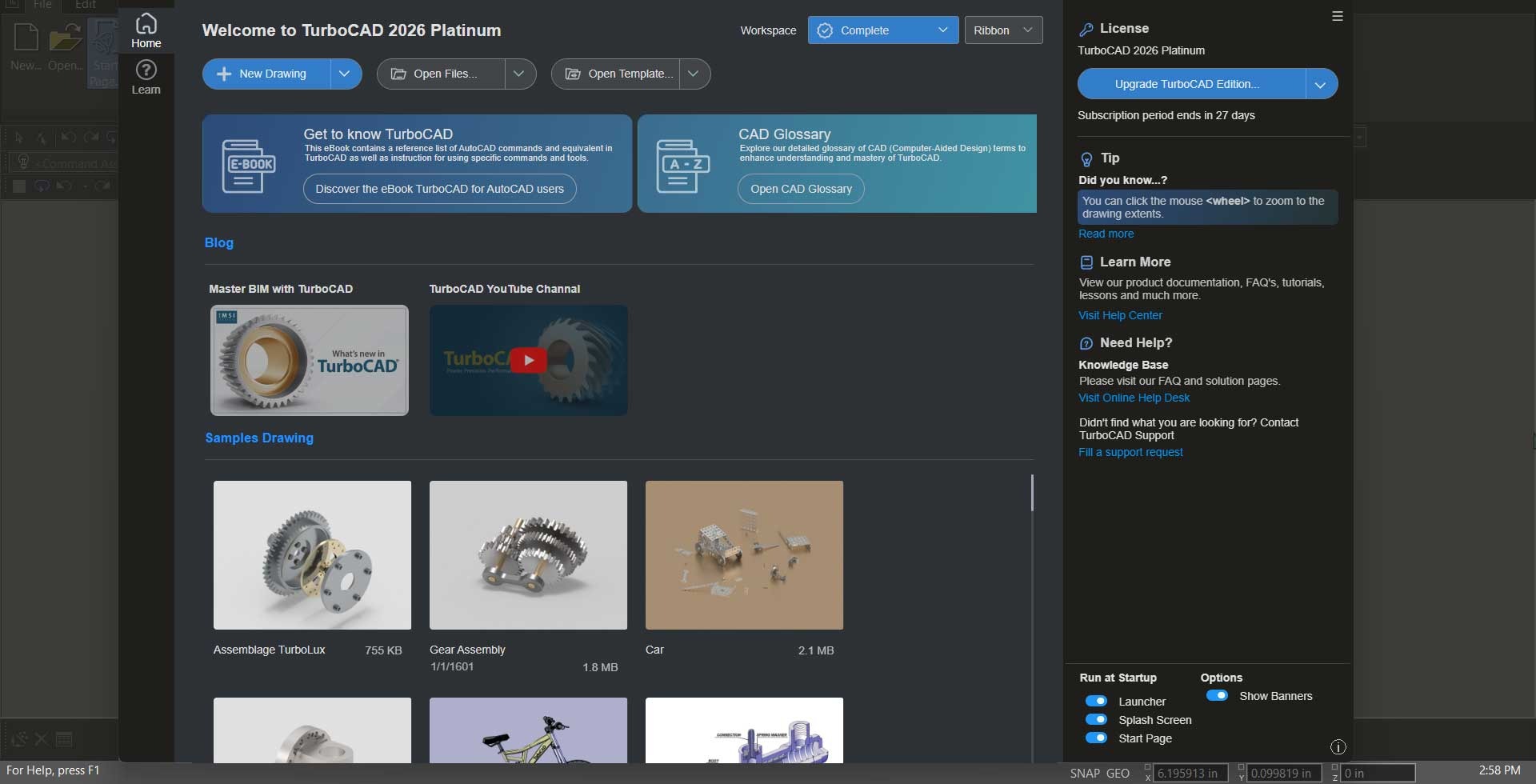
Task: Click the info circle icon below Show Banners
Action: tap(1338, 747)
